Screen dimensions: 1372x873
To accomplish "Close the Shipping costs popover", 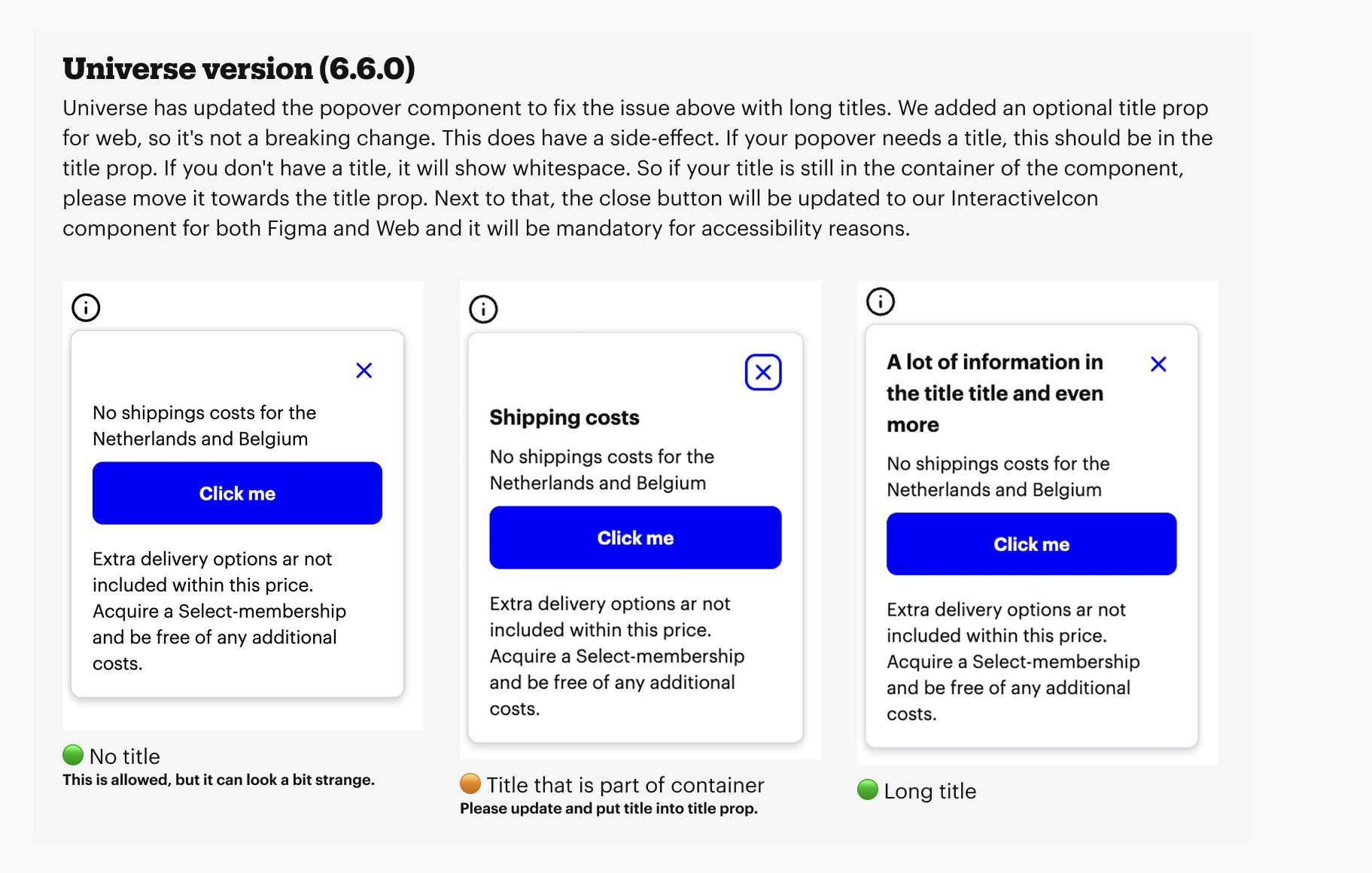I will (763, 373).
